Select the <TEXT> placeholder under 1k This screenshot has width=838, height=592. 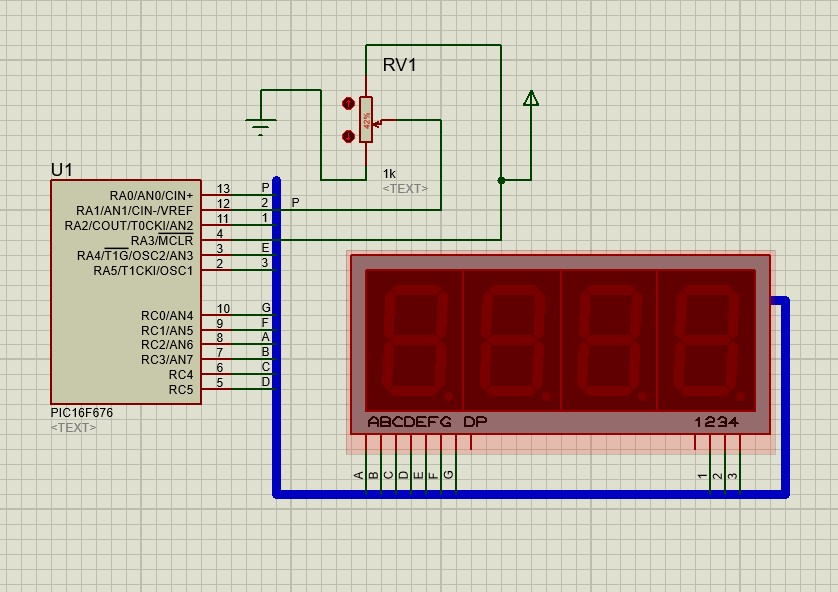point(405,189)
